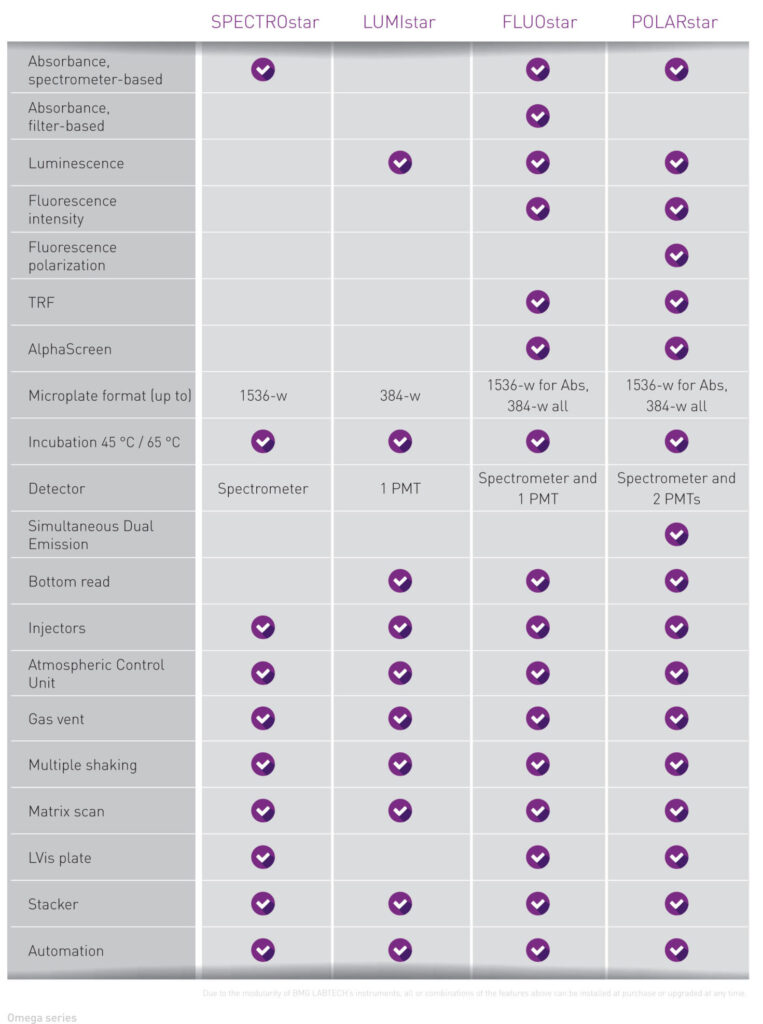Image resolution: width=763 pixels, height=1024 pixels.
Task: Select the LUMIstar column header
Action: click(x=399, y=22)
